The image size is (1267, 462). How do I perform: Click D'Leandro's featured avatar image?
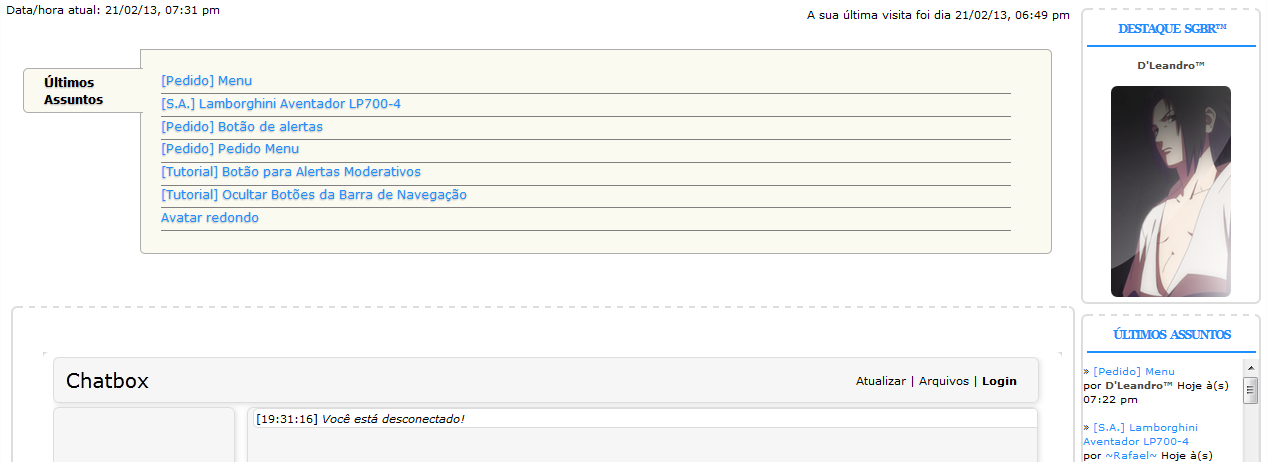(x=1171, y=191)
